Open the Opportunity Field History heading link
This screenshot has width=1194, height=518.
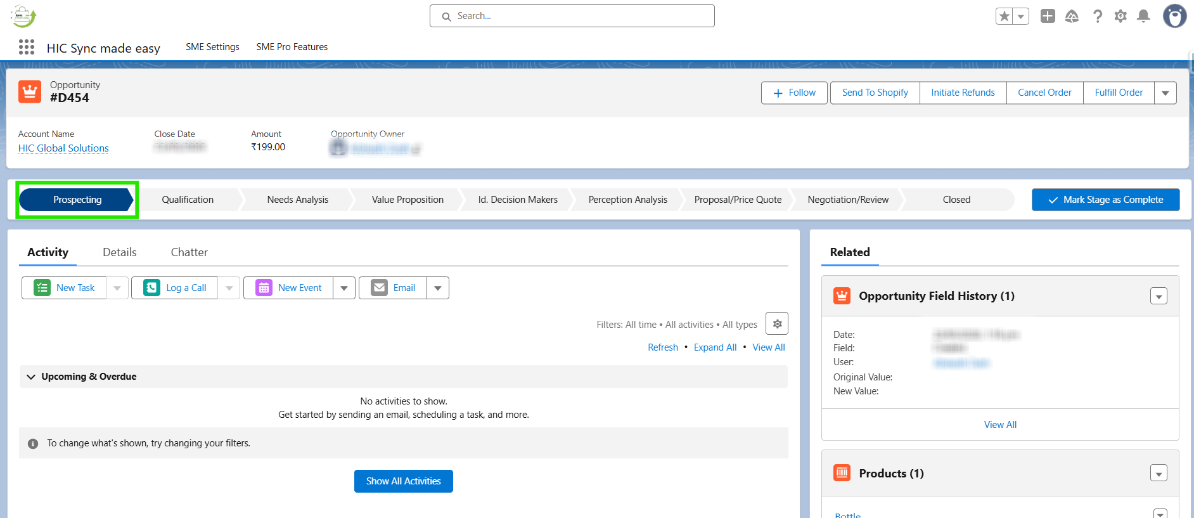pos(937,296)
